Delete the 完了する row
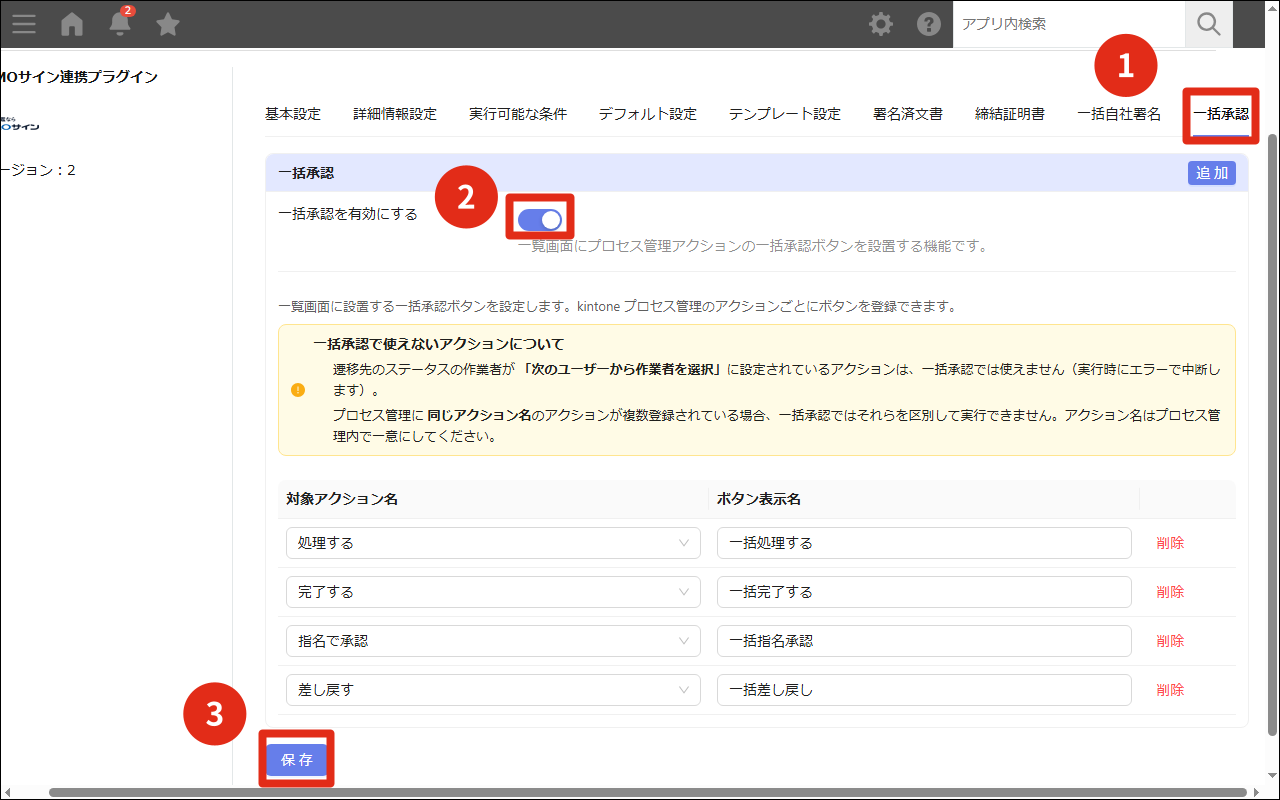 coord(1170,592)
